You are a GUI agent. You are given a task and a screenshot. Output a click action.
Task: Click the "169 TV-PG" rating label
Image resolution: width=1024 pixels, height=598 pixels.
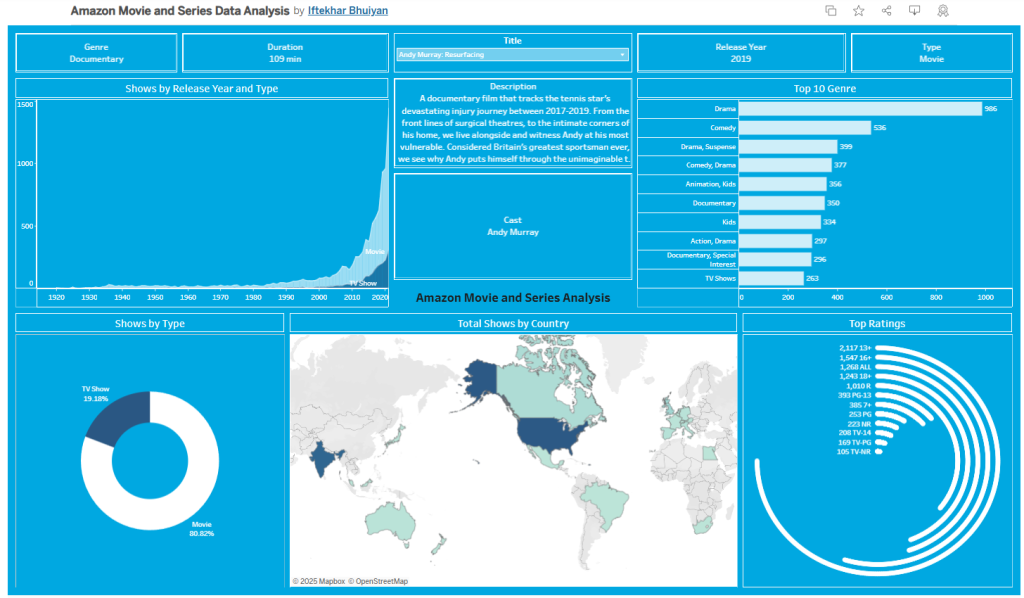854,443
